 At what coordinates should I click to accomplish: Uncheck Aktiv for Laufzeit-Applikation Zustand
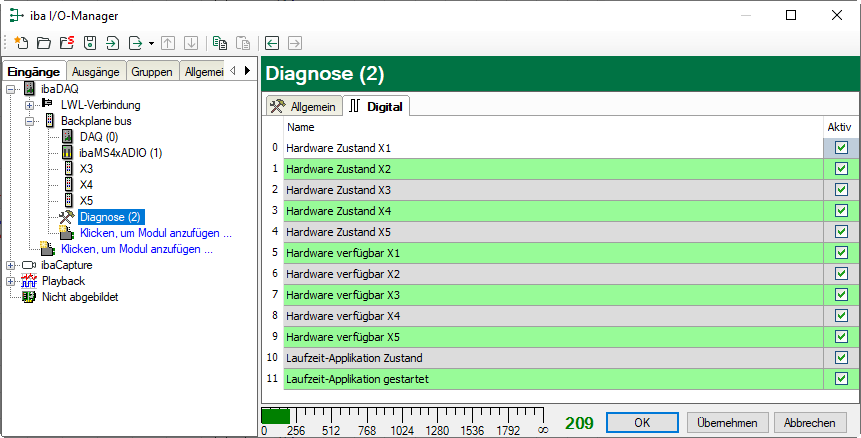tap(841, 357)
